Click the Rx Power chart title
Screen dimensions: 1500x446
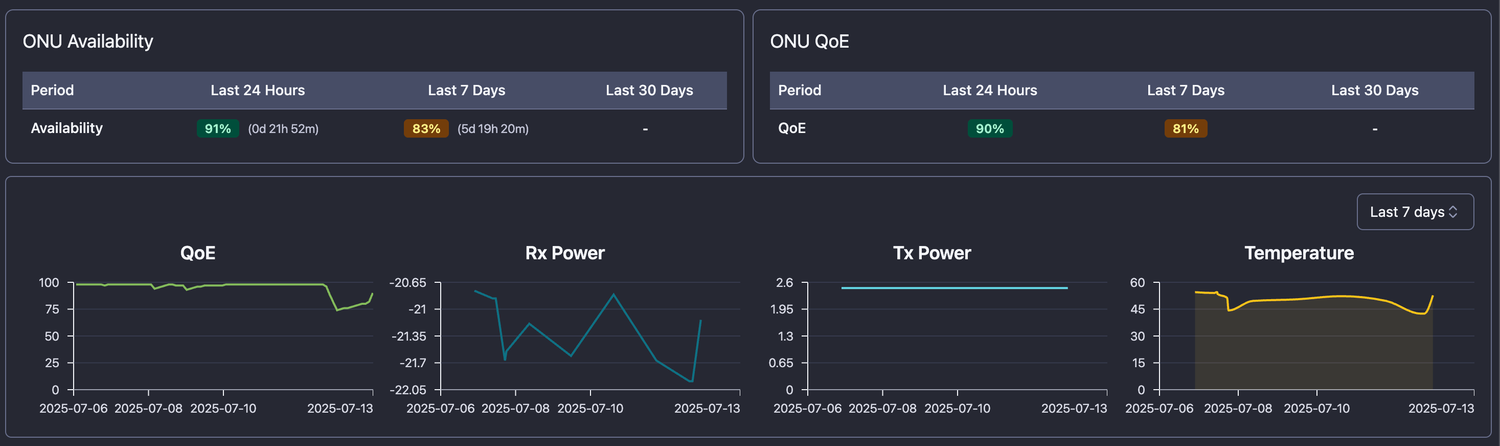564,253
